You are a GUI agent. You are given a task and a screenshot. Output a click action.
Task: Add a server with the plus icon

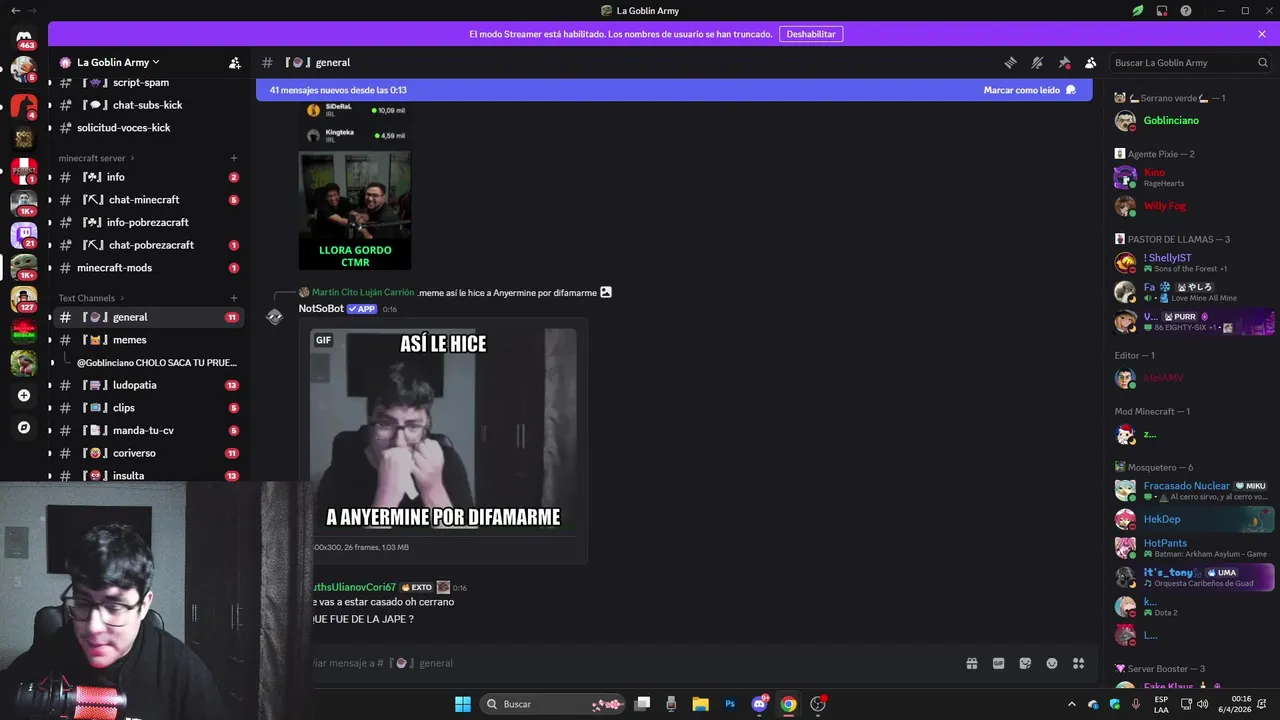point(24,395)
